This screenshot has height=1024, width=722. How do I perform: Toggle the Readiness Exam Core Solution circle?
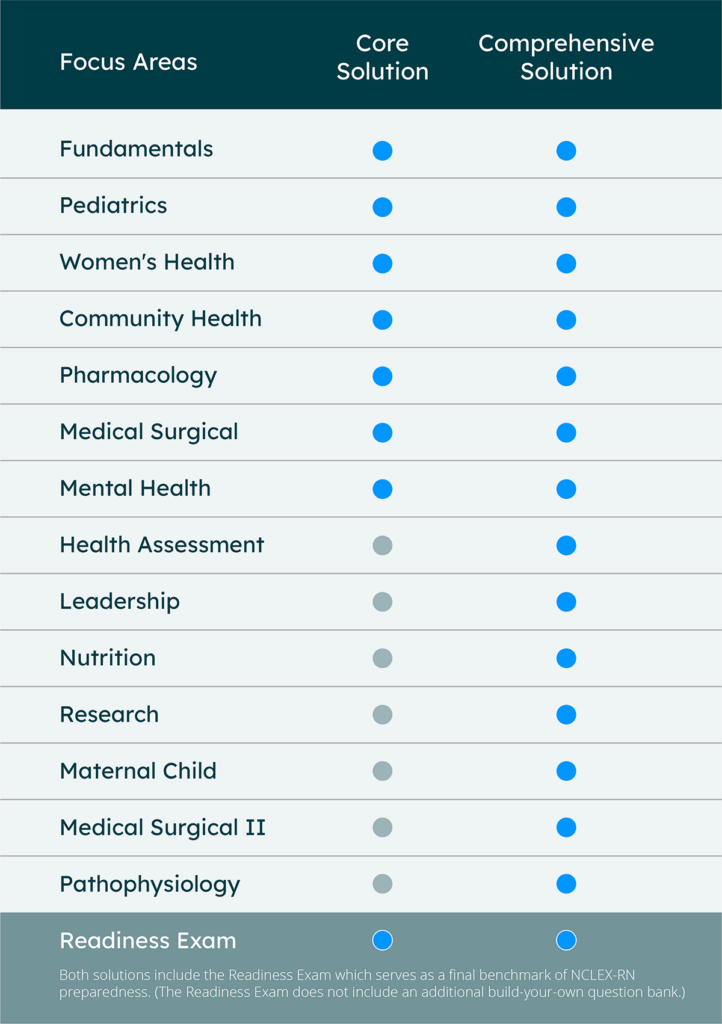coord(383,940)
